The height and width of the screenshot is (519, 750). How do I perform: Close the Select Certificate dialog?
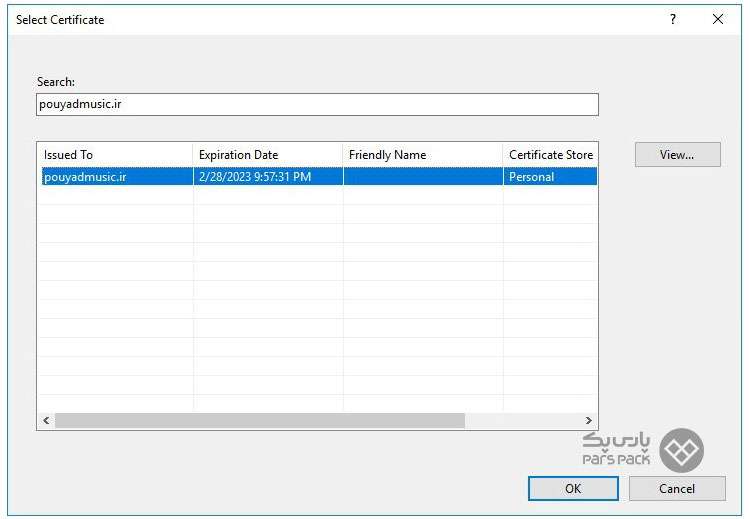pyautogui.click(x=717, y=19)
